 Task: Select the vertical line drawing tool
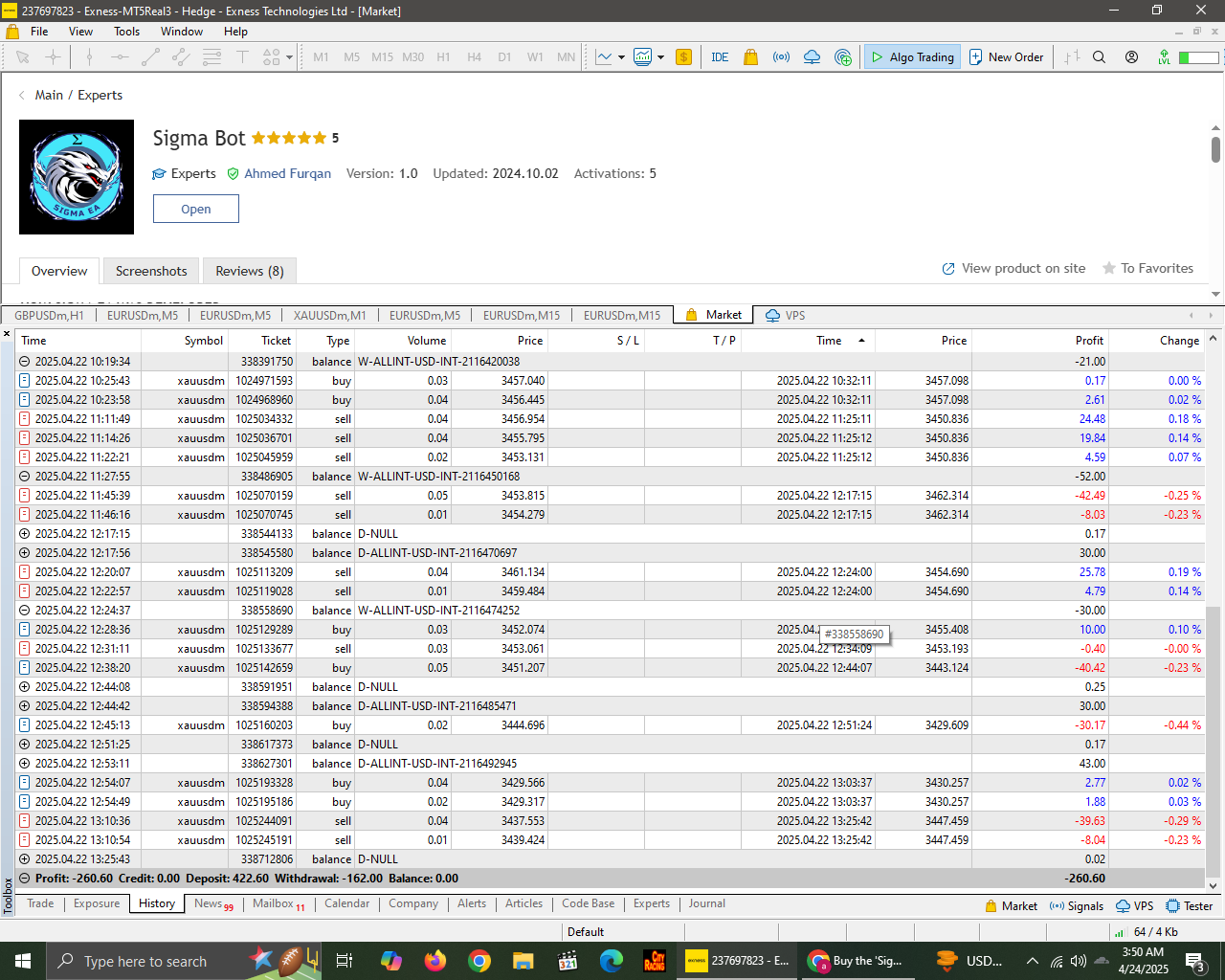click(89, 57)
